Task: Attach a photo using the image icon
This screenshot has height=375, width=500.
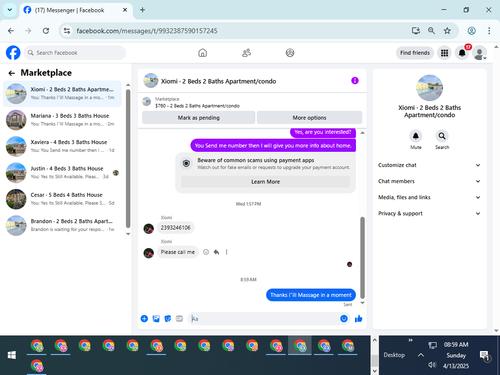Action: coord(156,319)
